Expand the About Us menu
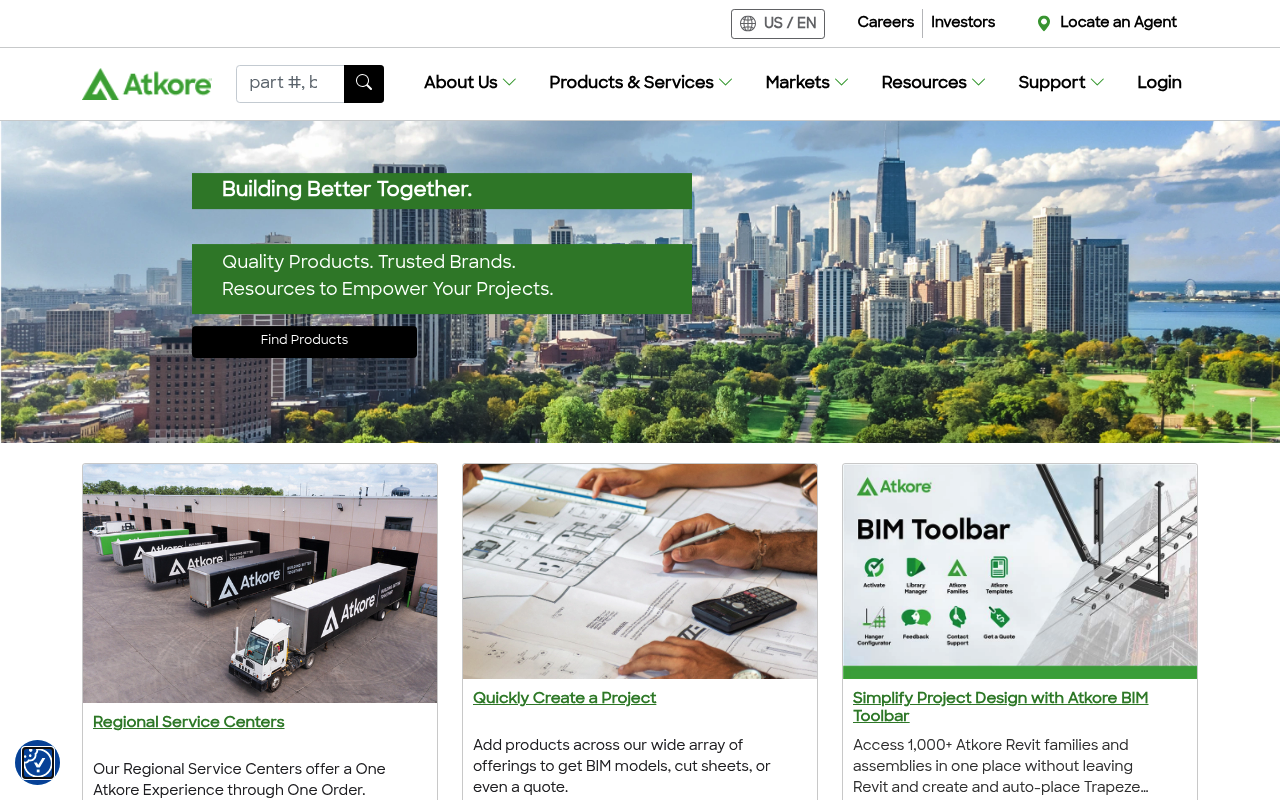 [x=470, y=83]
